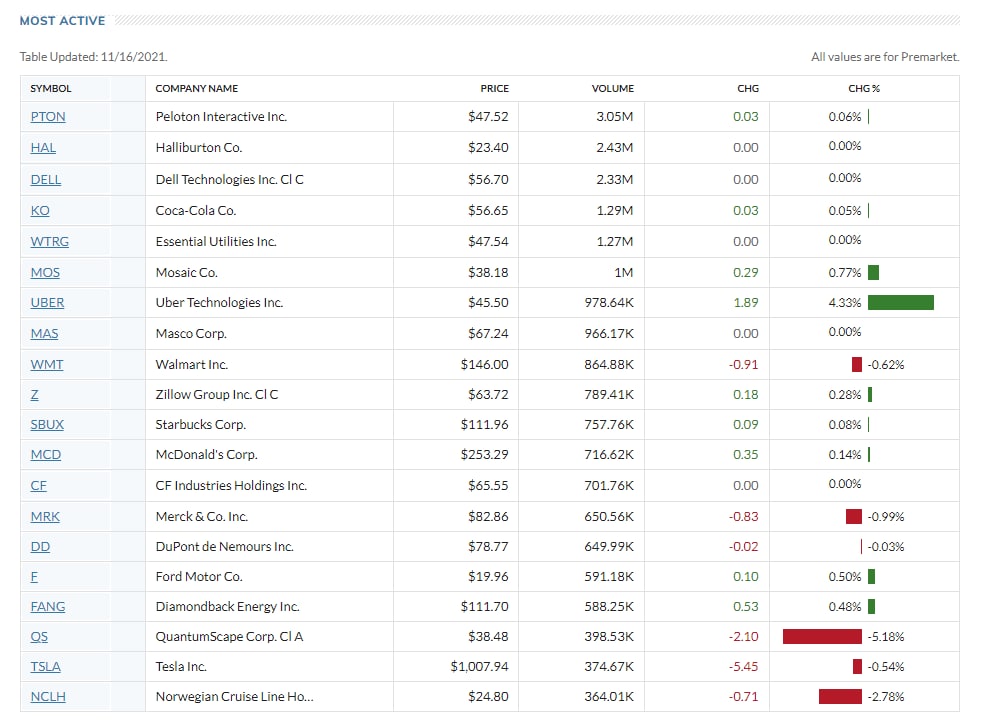Click the PRICE column header

coord(494,89)
